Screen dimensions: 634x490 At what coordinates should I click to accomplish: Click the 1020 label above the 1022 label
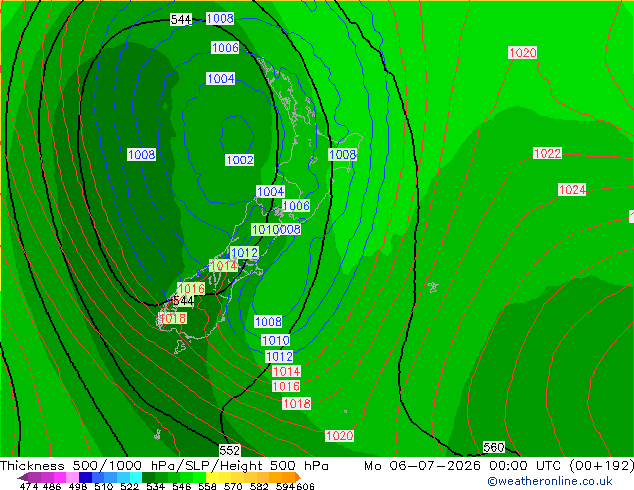tap(522, 53)
